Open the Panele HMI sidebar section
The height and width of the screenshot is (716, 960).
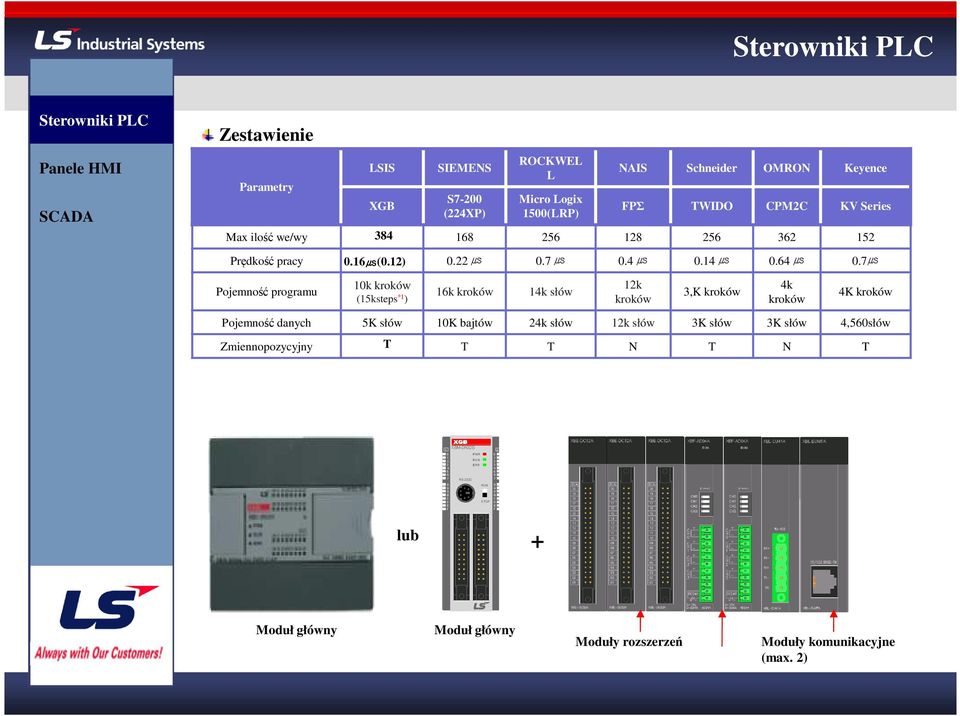(80, 168)
